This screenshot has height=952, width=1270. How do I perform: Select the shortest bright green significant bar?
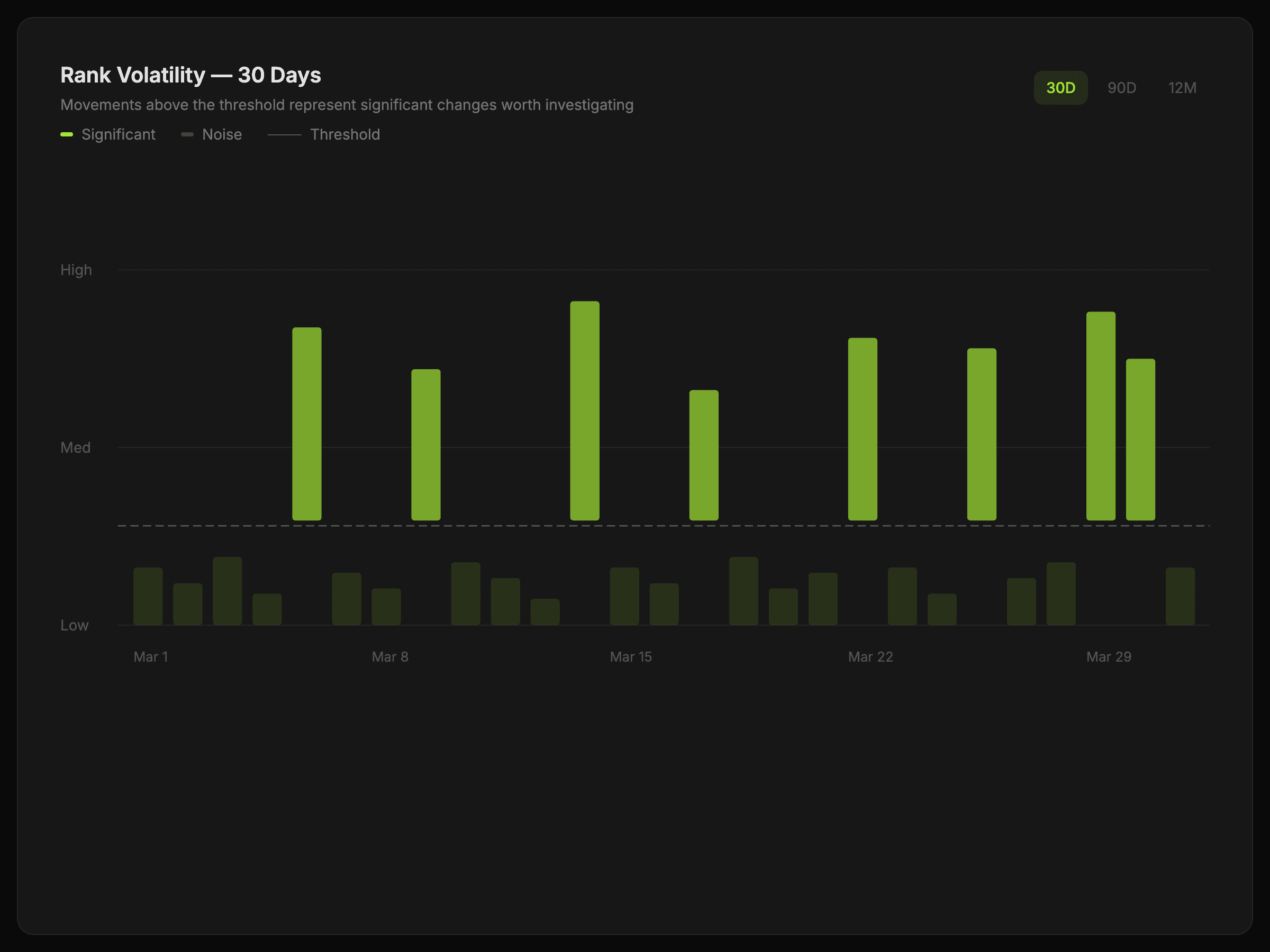[703, 455]
